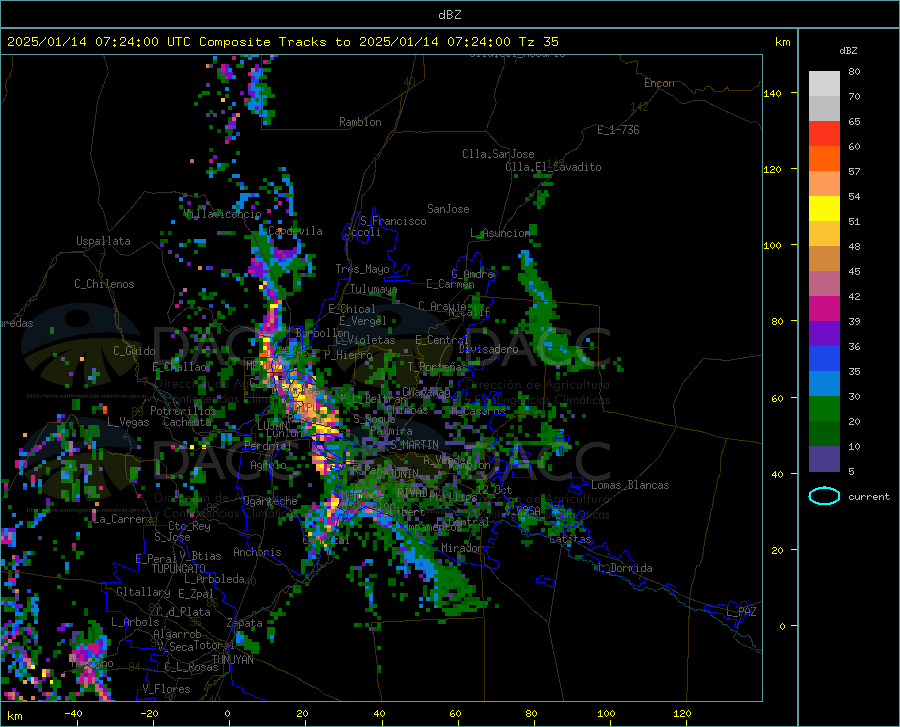
Task: Click the 'current' legend label
Action: (x=869, y=496)
